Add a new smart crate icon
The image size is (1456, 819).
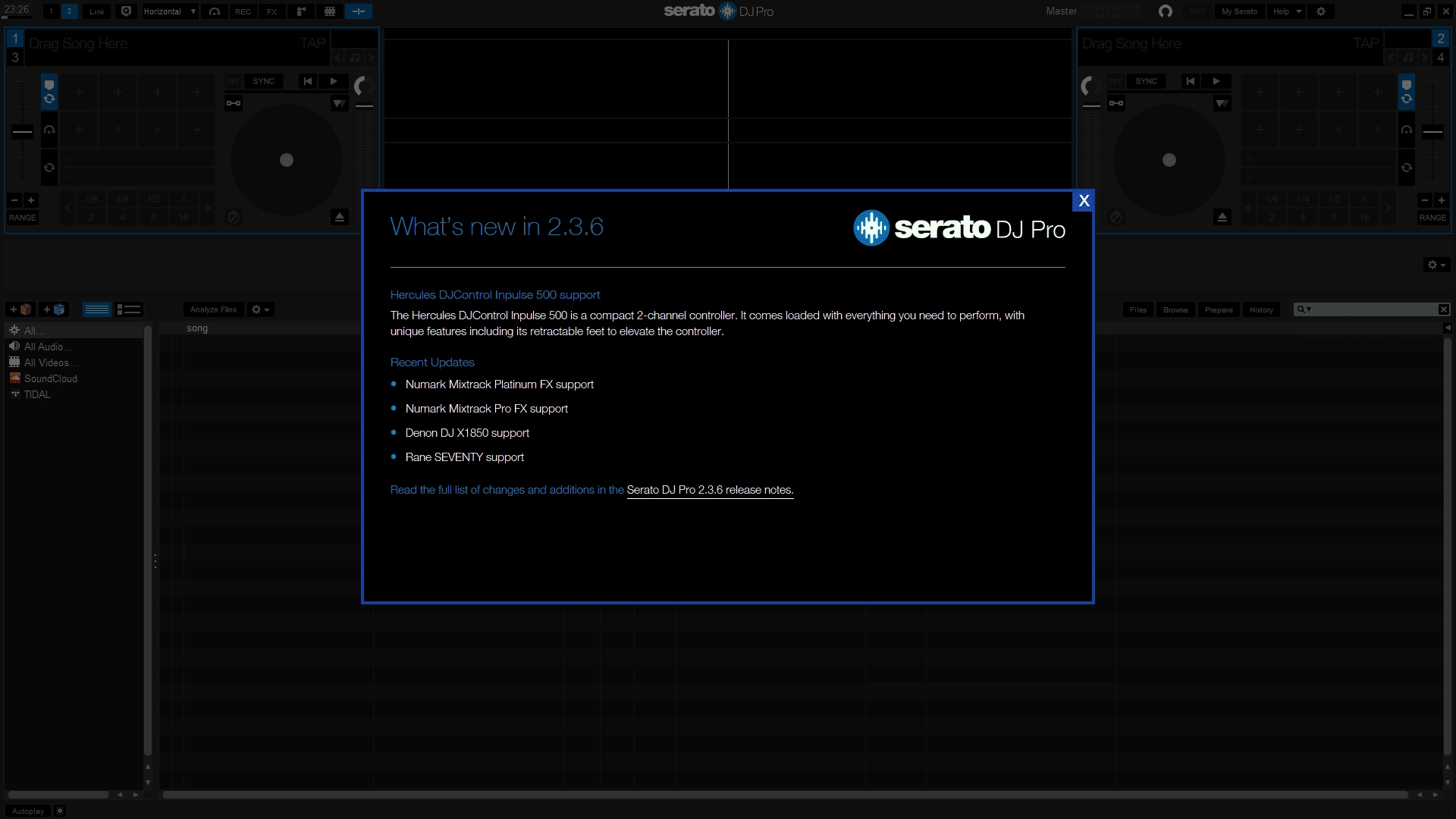coord(54,309)
